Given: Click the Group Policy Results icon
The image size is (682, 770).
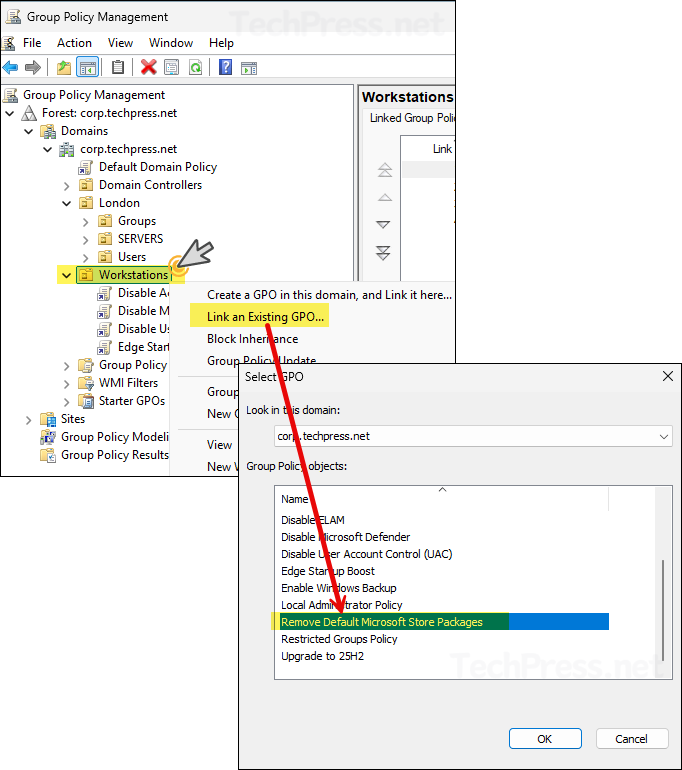Looking at the screenshot, I should coord(48,455).
